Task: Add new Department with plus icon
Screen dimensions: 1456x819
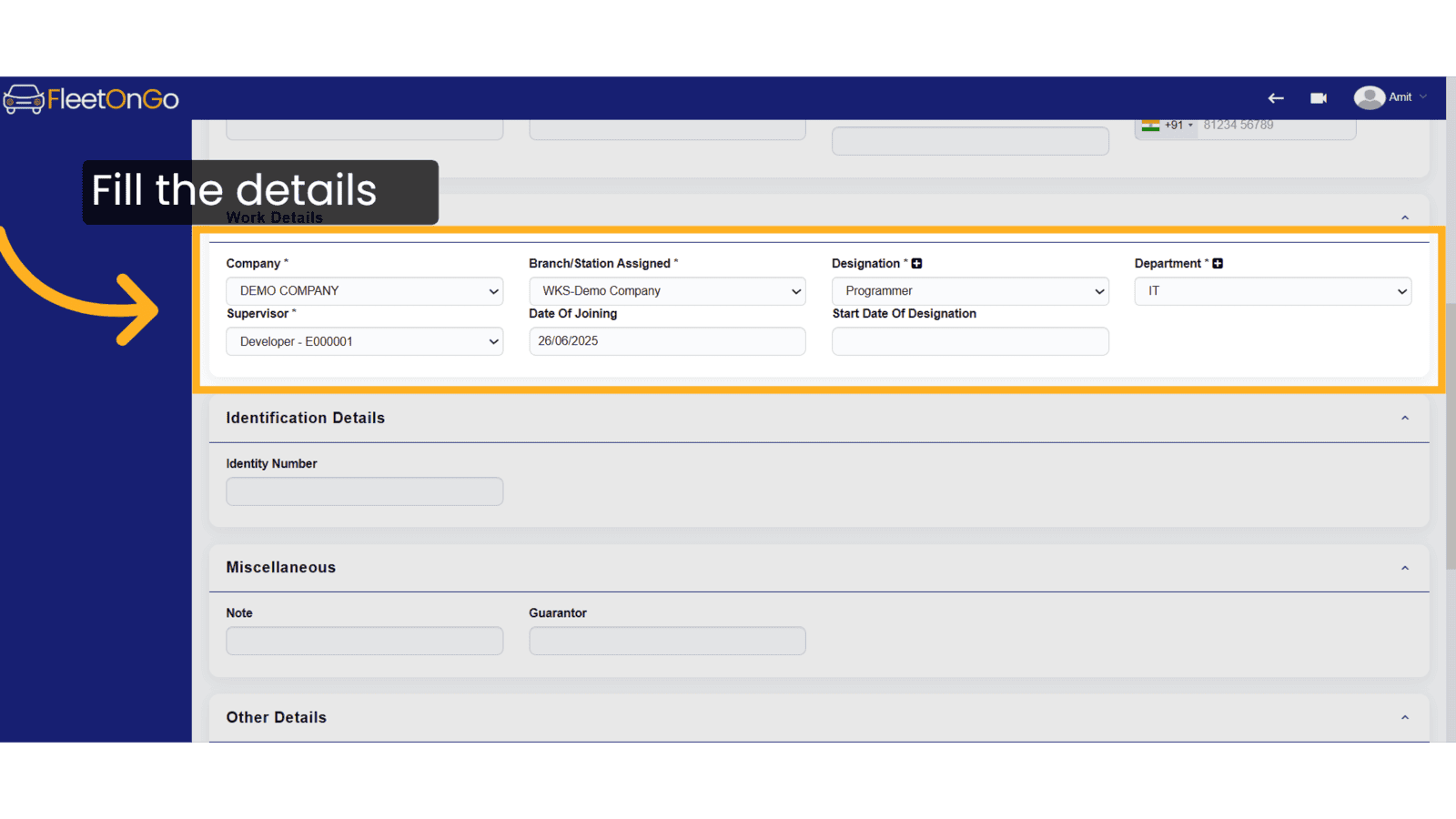Action: (1218, 263)
